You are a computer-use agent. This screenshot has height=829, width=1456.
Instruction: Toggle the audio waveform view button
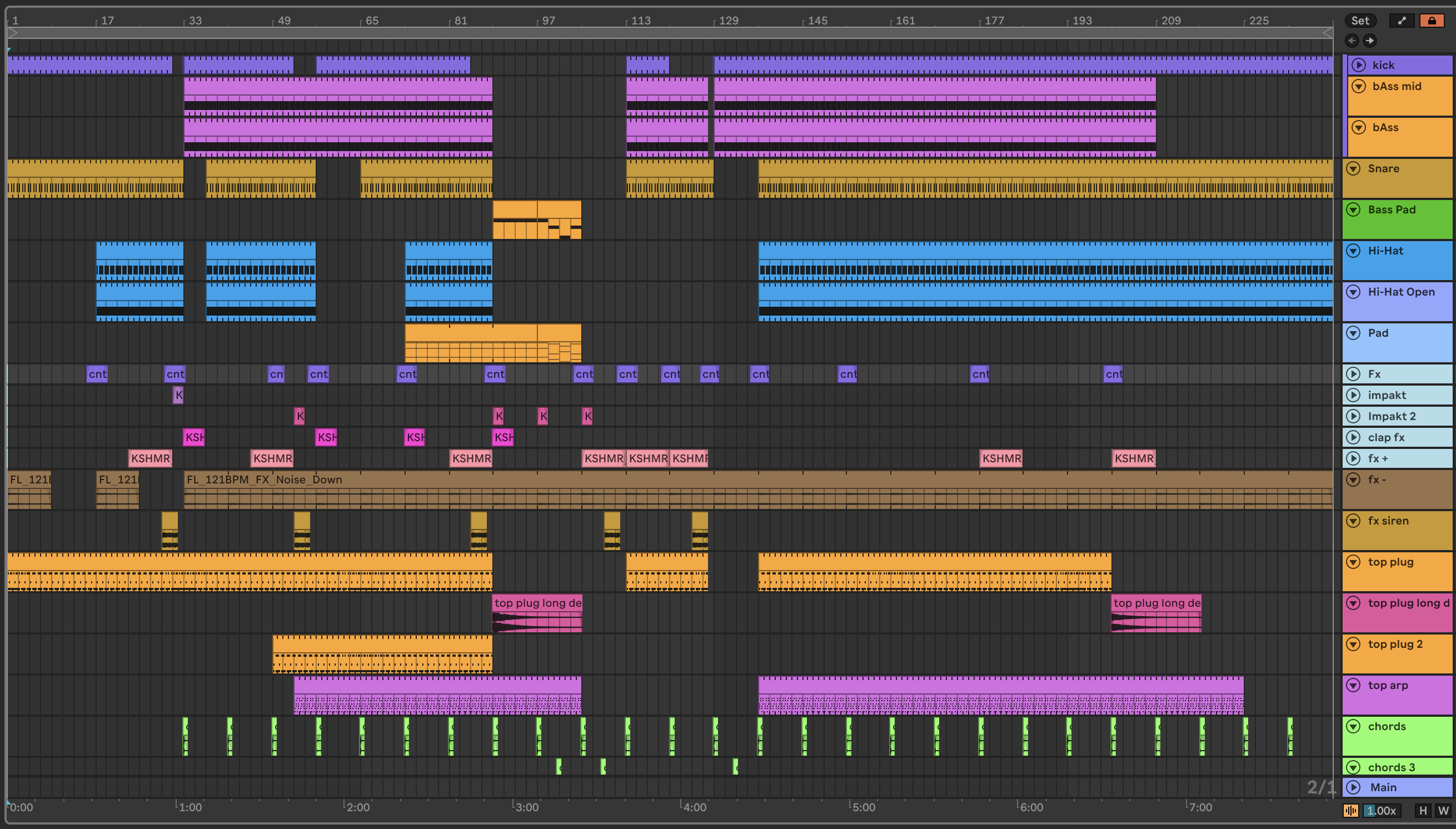click(1350, 811)
